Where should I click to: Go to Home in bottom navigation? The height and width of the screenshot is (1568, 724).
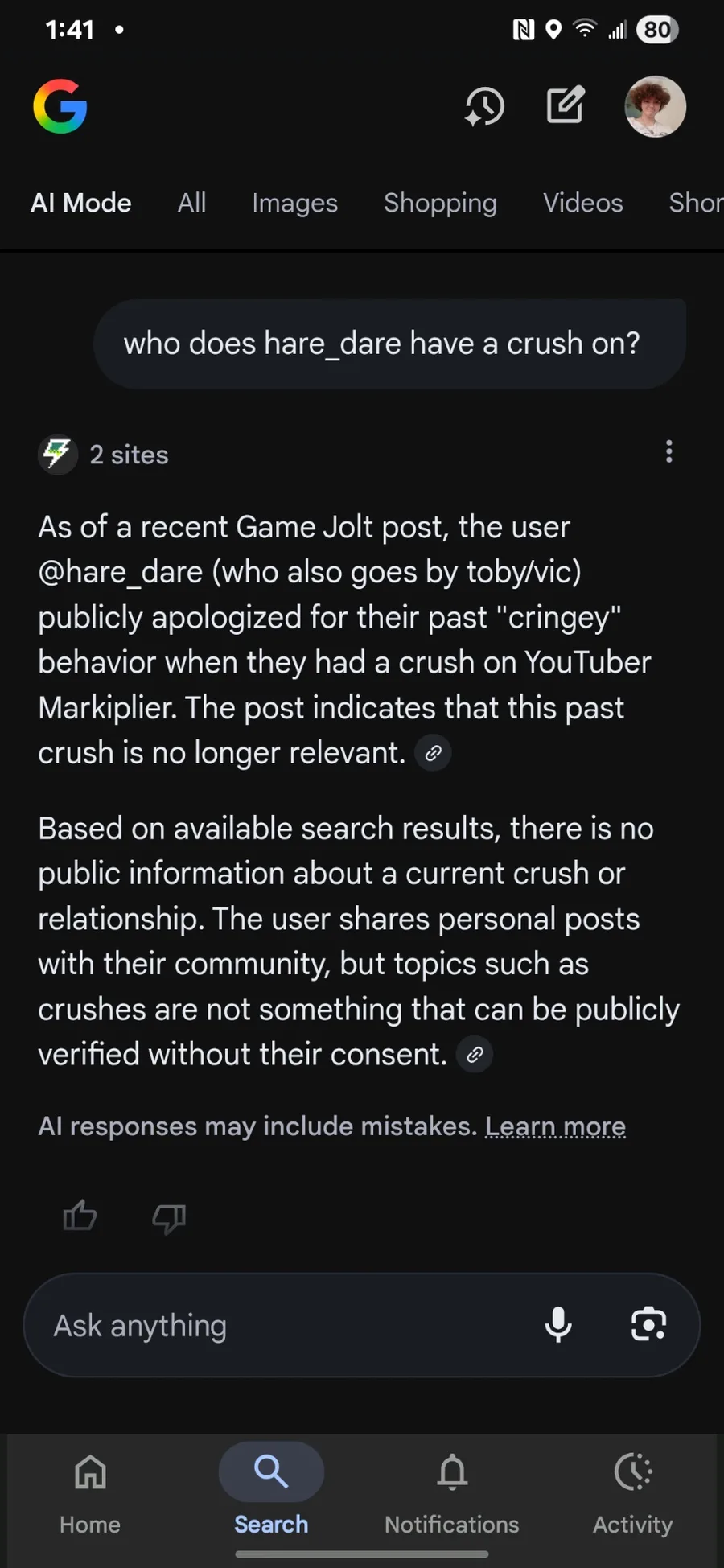[90, 1493]
